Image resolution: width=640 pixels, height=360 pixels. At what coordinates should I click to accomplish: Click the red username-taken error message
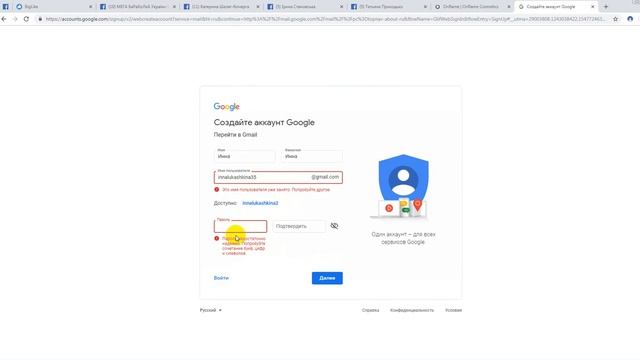[x=276, y=190]
